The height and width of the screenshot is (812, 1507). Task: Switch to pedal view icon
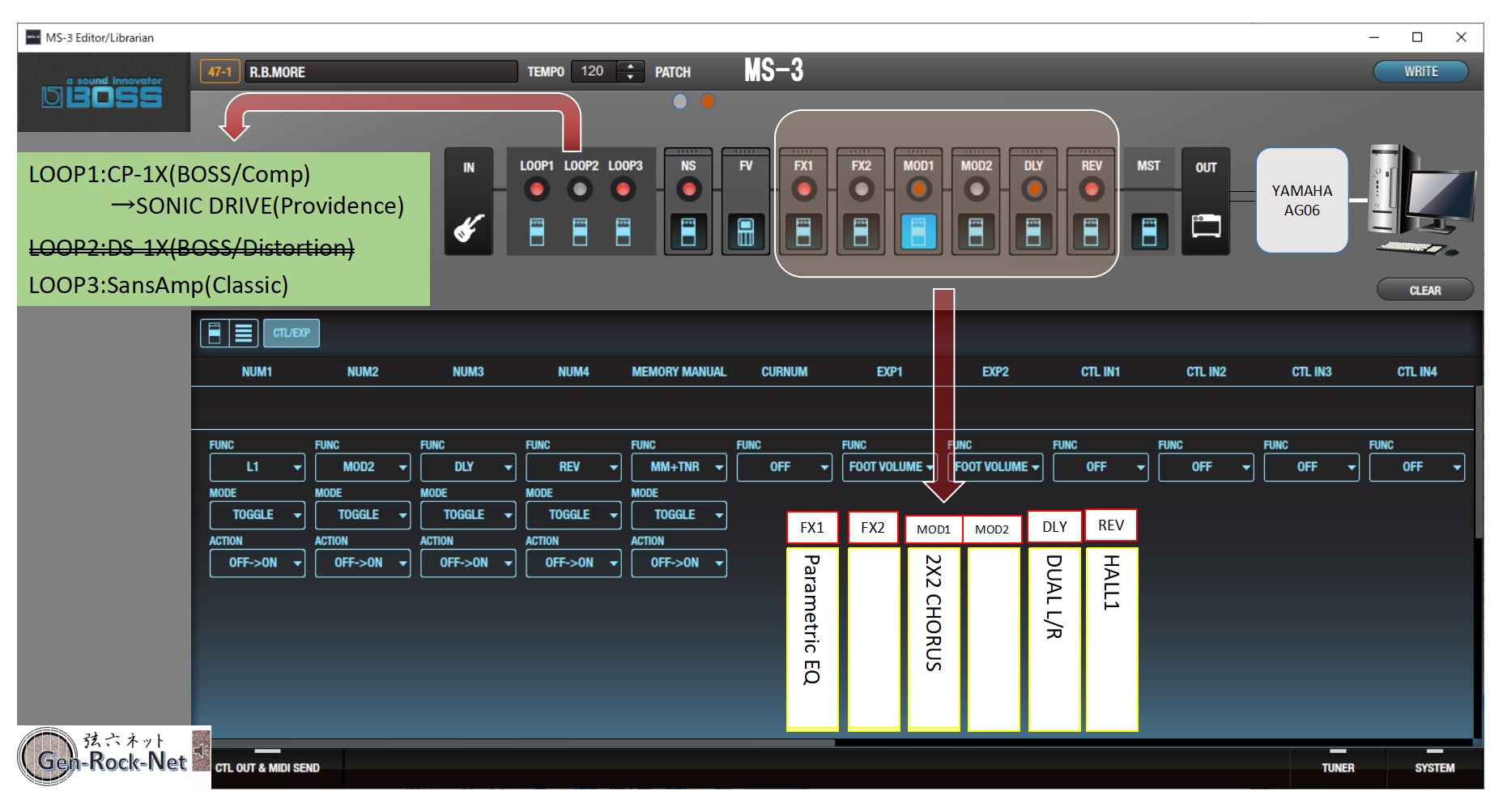[215, 333]
